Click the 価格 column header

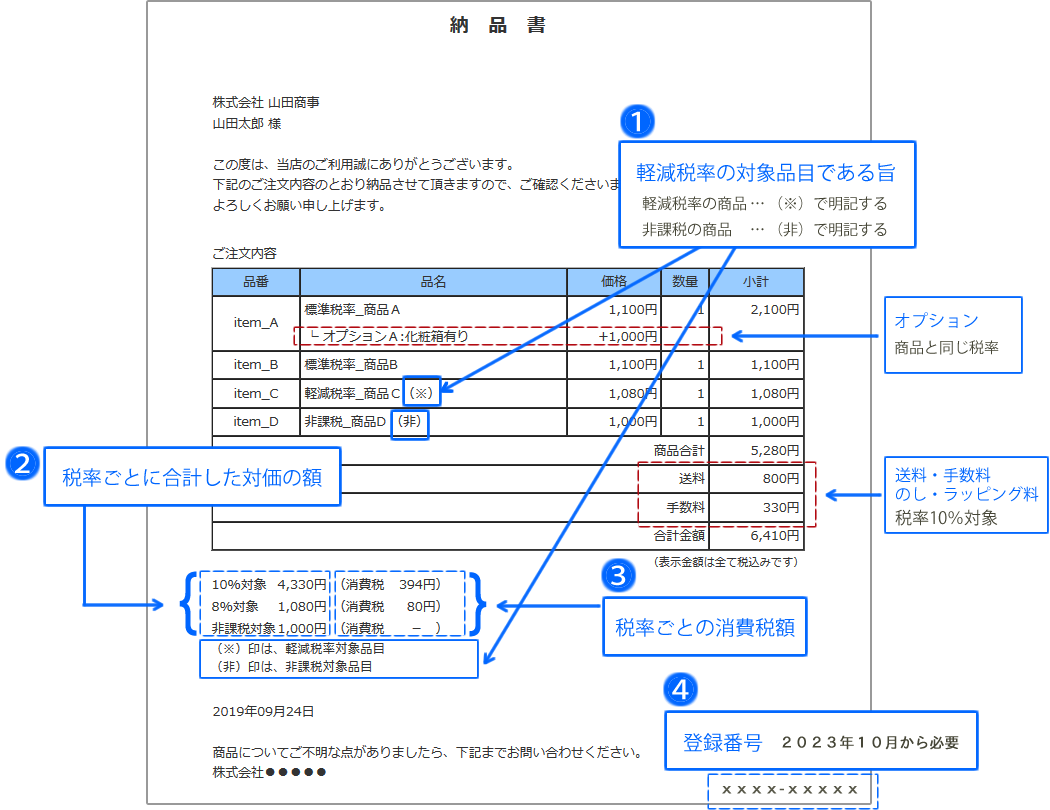613,282
